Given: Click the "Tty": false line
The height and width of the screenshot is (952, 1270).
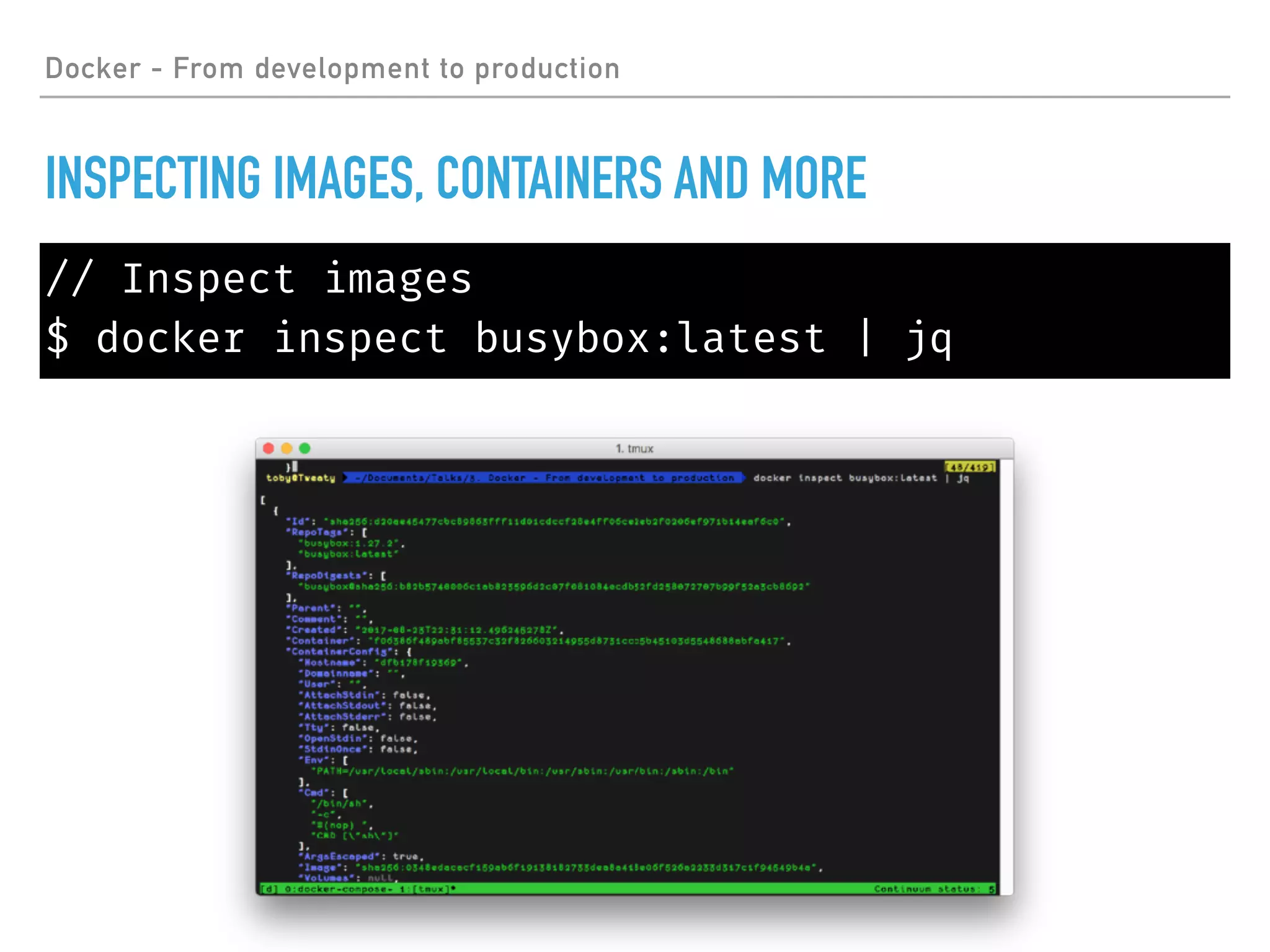Looking at the screenshot, I should [x=339, y=728].
